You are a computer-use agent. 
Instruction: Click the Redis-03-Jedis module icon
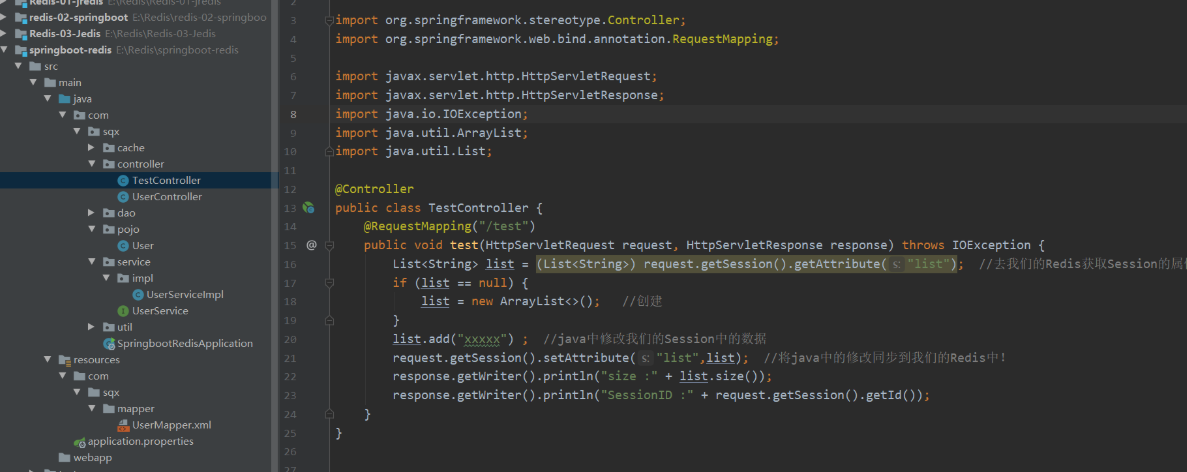(21, 34)
